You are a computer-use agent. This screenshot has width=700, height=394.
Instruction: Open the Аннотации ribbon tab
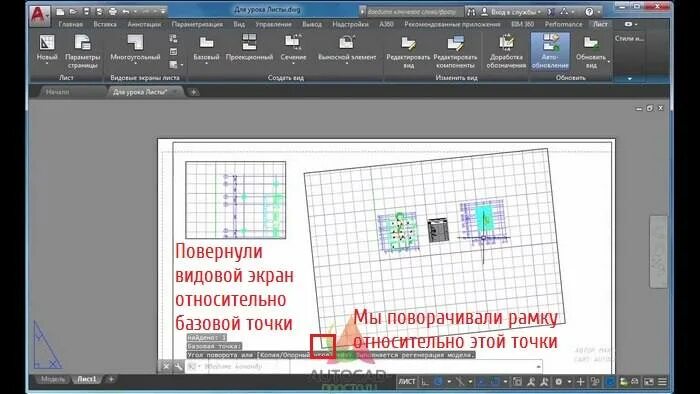click(144, 24)
